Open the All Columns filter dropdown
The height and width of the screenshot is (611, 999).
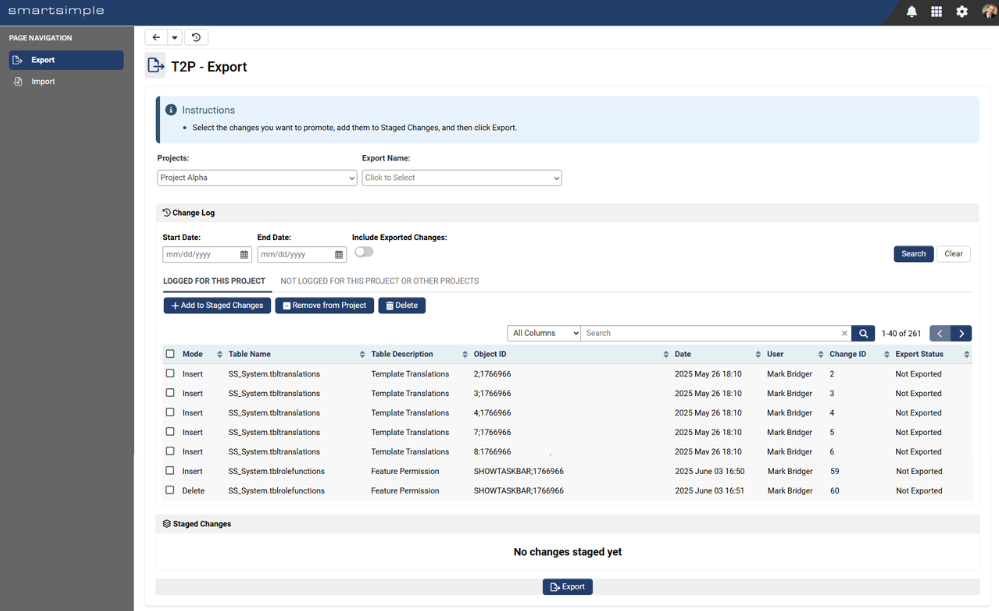tap(543, 333)
